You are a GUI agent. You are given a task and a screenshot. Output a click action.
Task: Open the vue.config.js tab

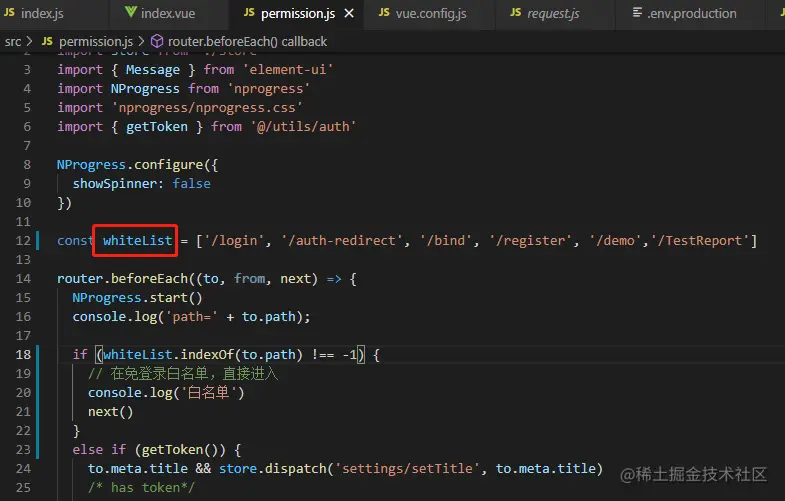(431, 14)
